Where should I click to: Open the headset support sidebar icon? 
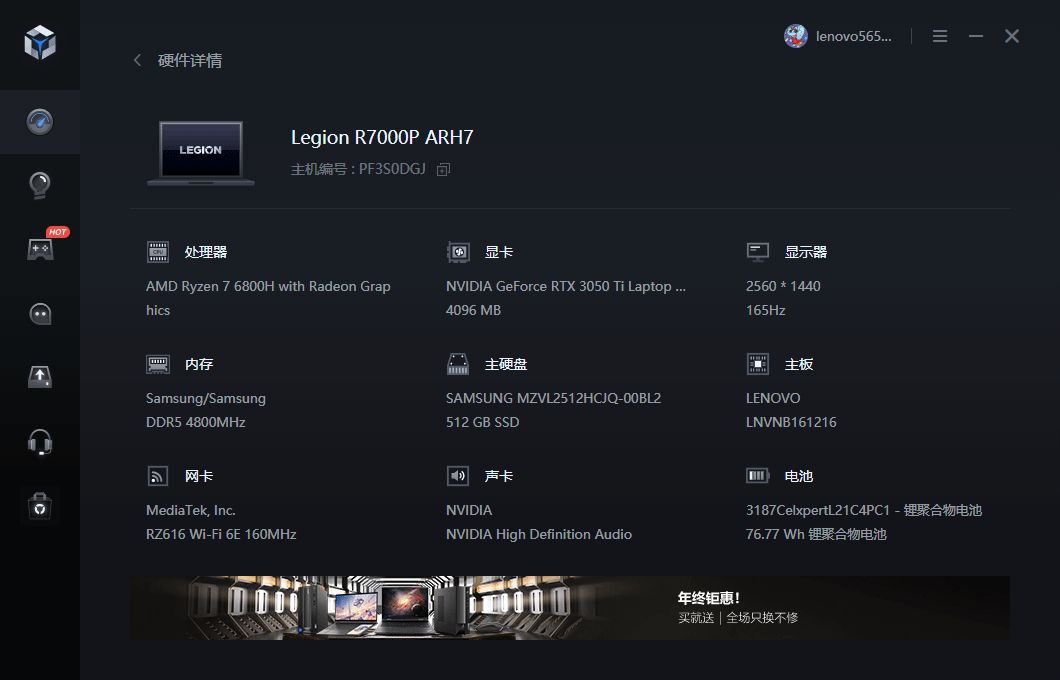pyautogui.click(x=40, y=443)
